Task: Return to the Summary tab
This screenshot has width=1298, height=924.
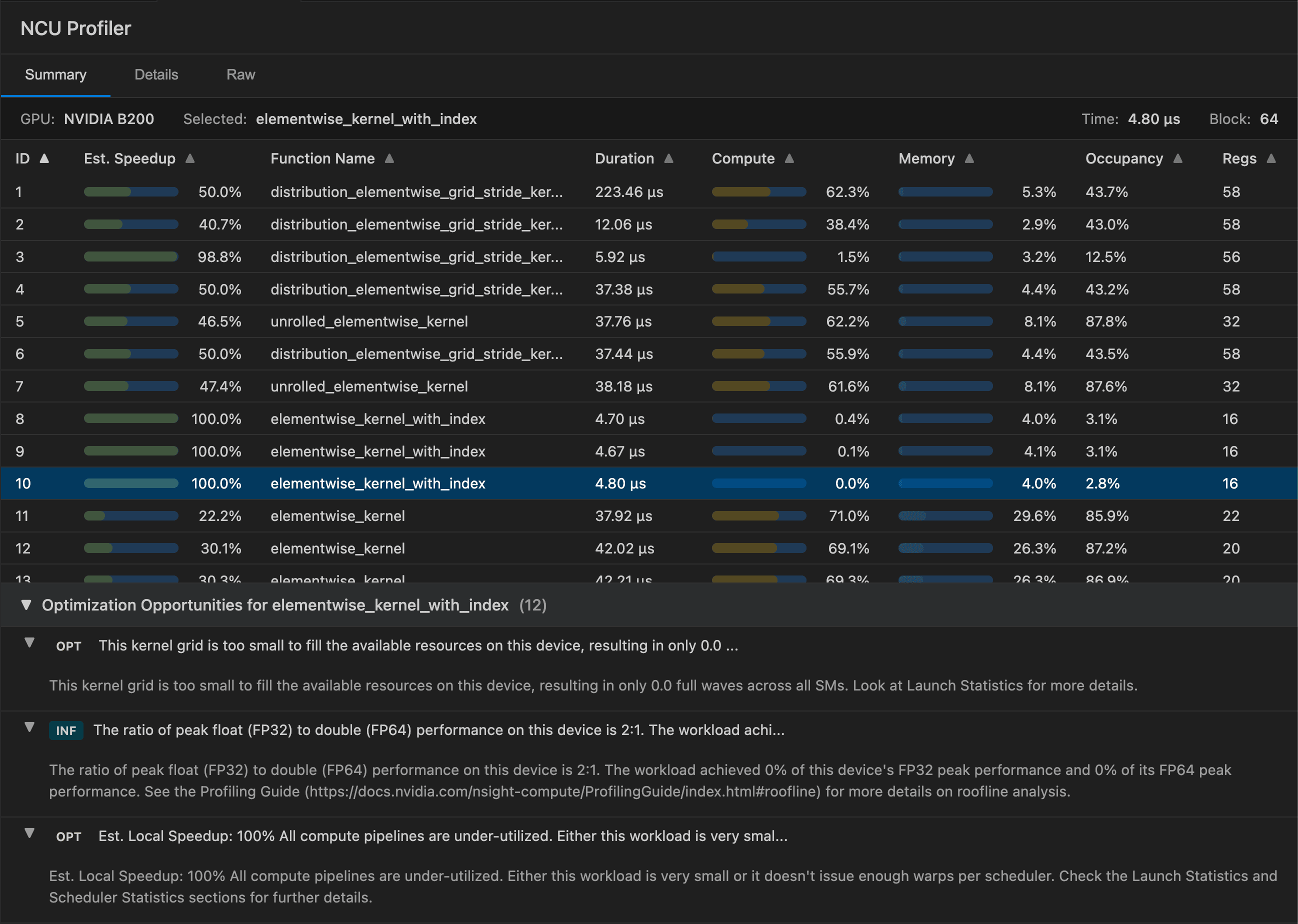Action: (55, 74)
